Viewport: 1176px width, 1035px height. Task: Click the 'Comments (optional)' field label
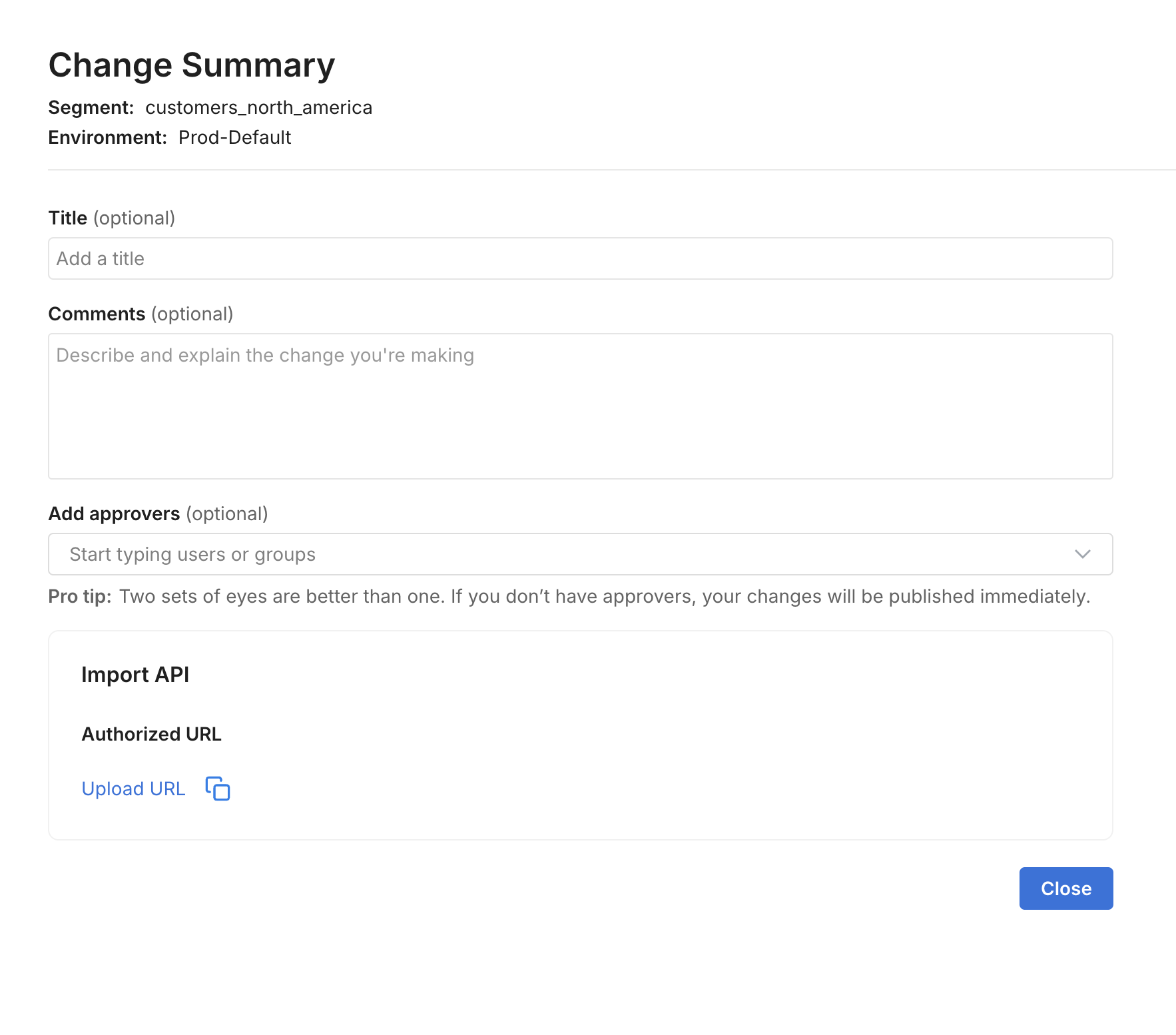point(141,314)
